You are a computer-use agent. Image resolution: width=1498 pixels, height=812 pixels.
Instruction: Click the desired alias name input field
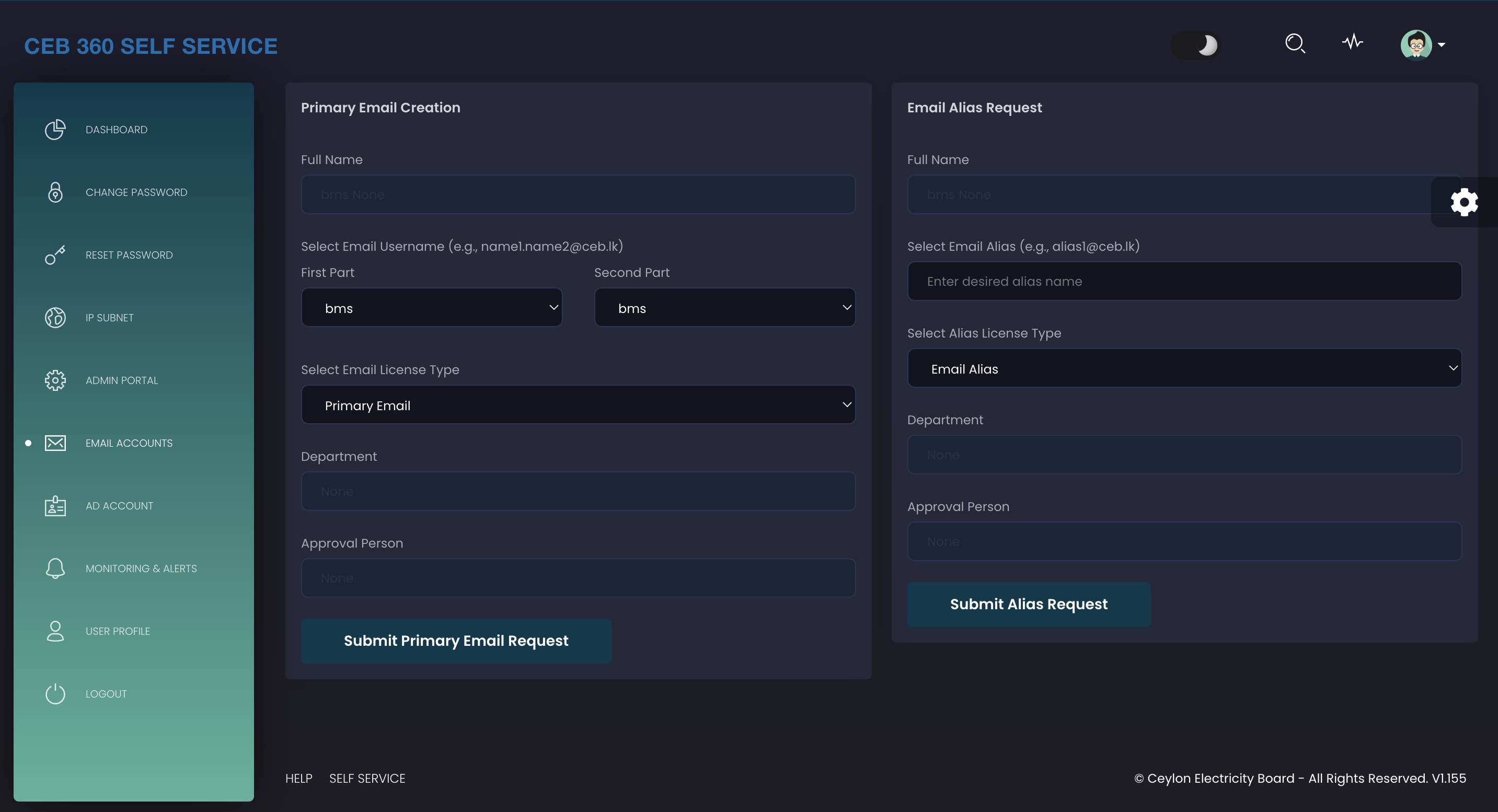coord(1184,281)
